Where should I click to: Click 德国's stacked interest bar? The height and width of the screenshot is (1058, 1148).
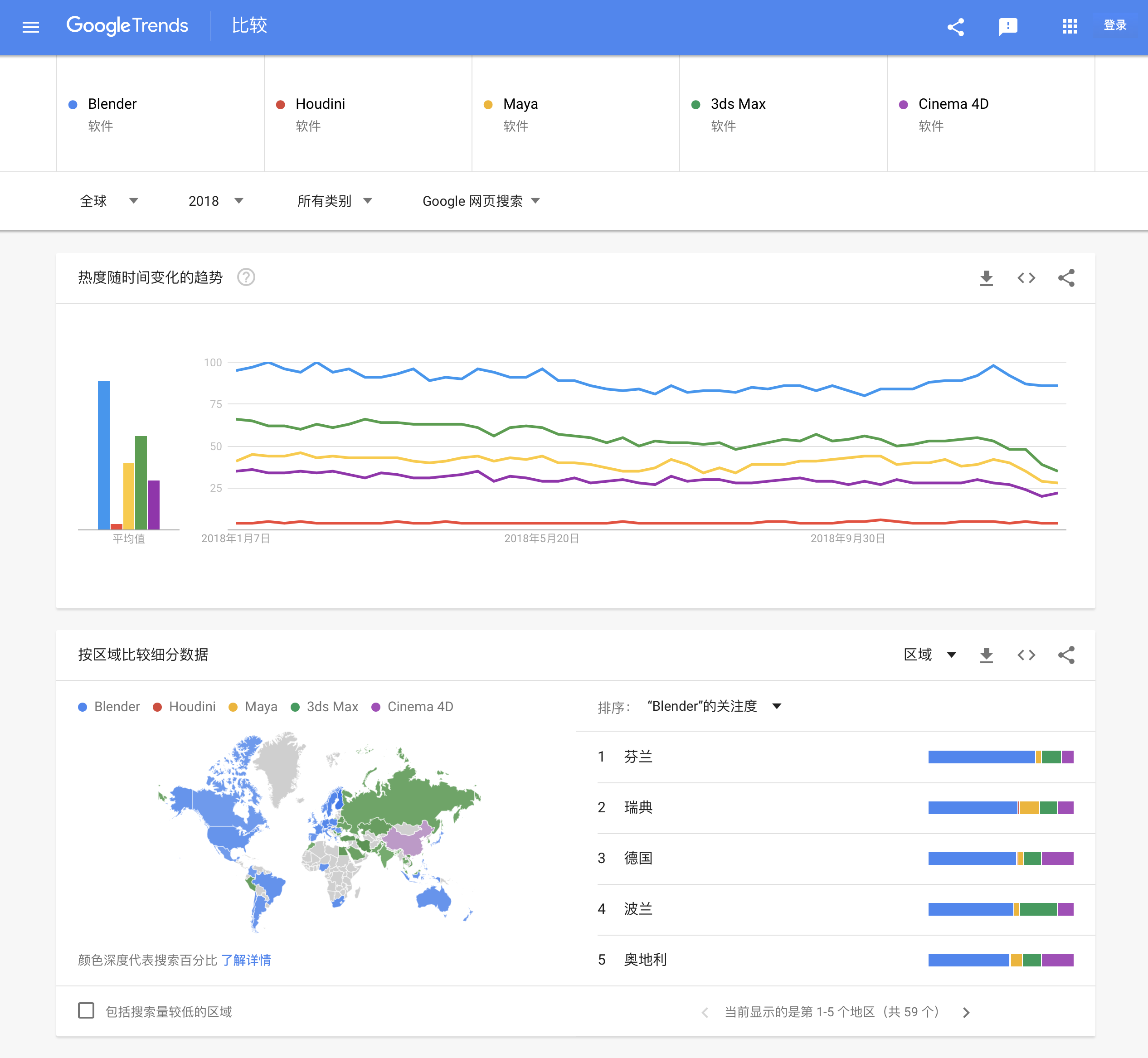[1000, 858]
